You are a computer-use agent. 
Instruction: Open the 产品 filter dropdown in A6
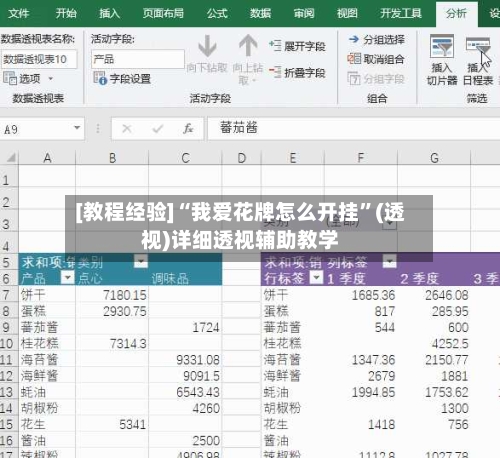tap(68, 277)
